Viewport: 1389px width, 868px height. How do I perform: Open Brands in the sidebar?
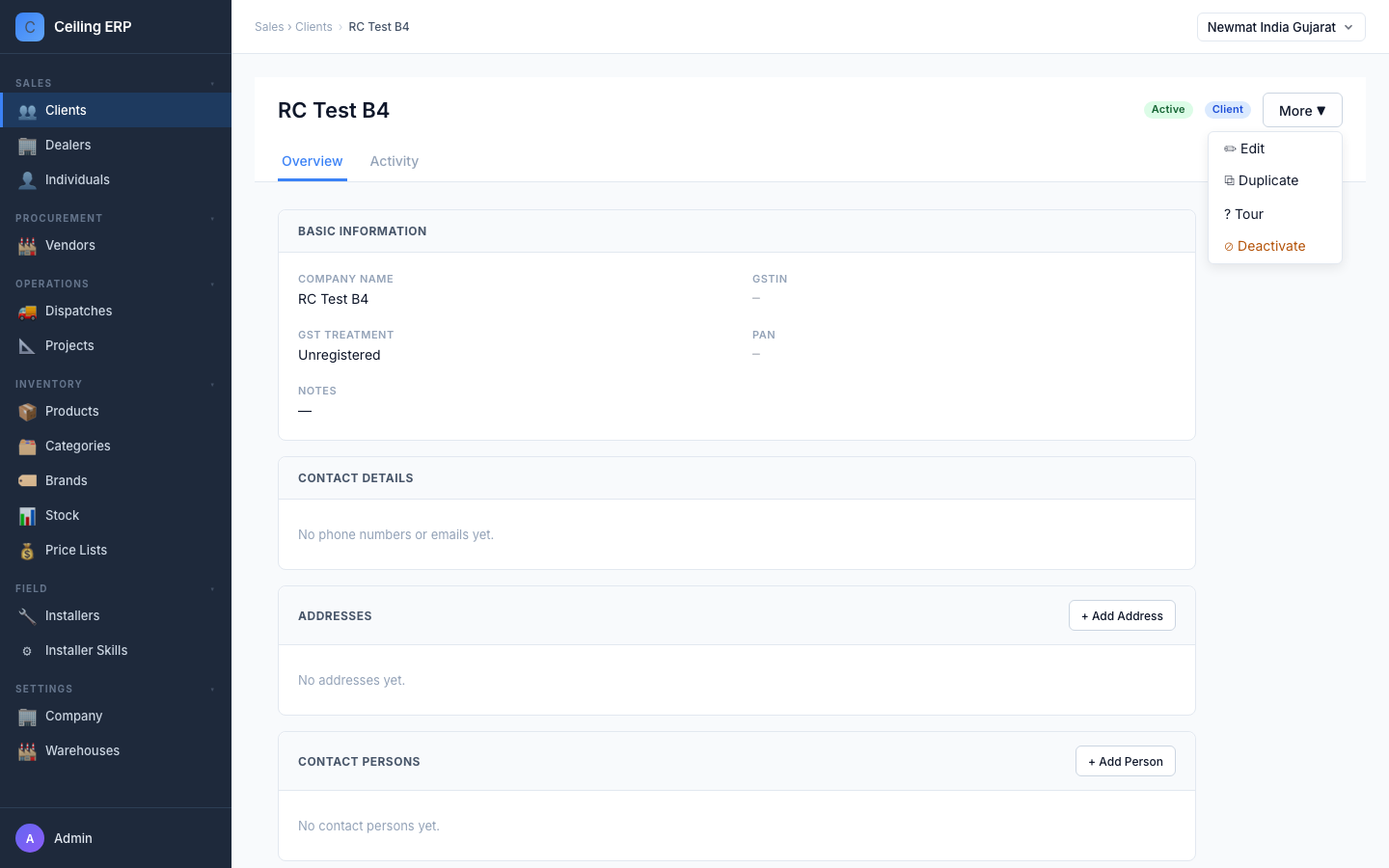pyautogui.click(x=116, y=480)
